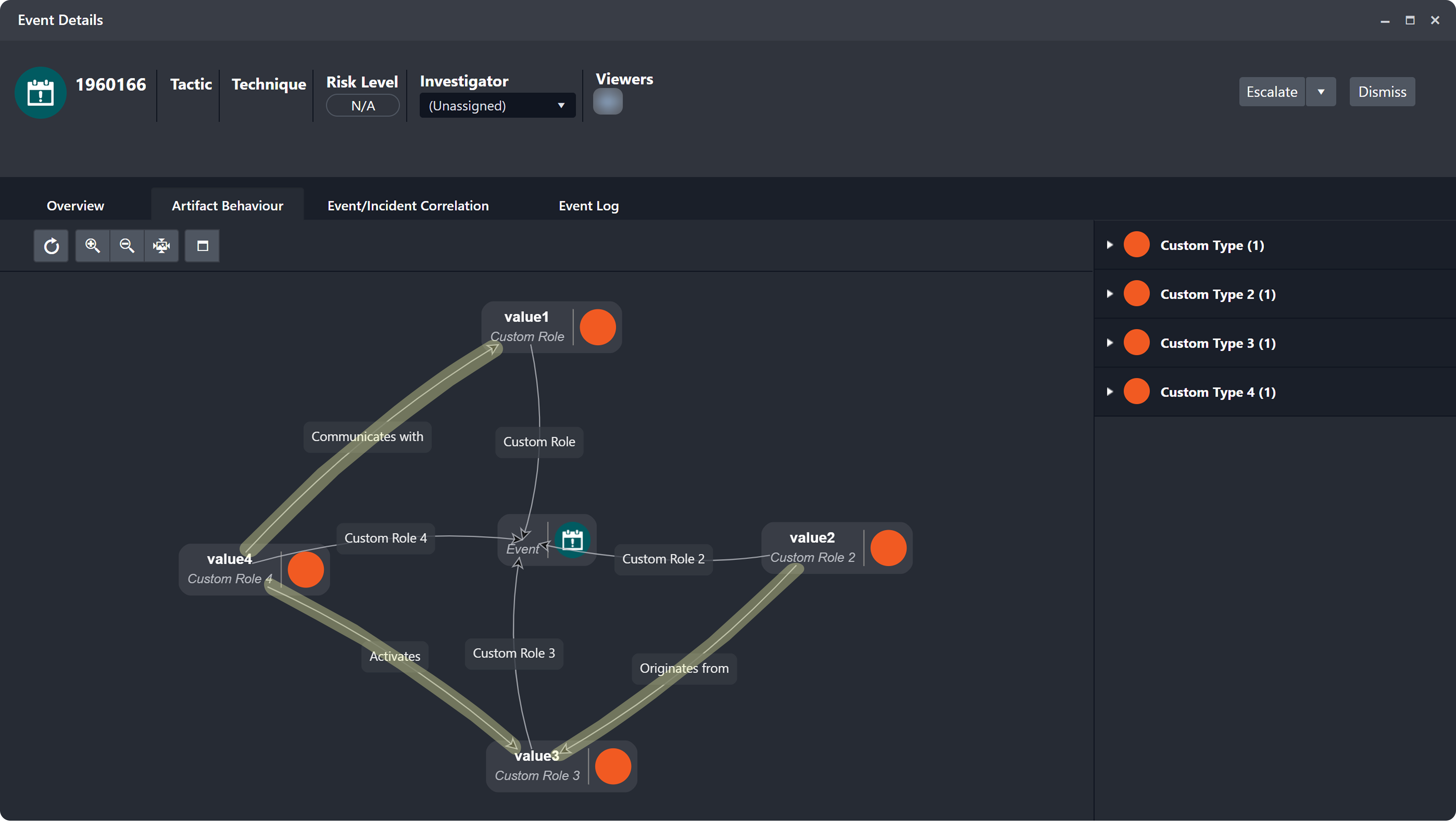
Task: Click the Communicates with edge label
Action: point(367,436)
